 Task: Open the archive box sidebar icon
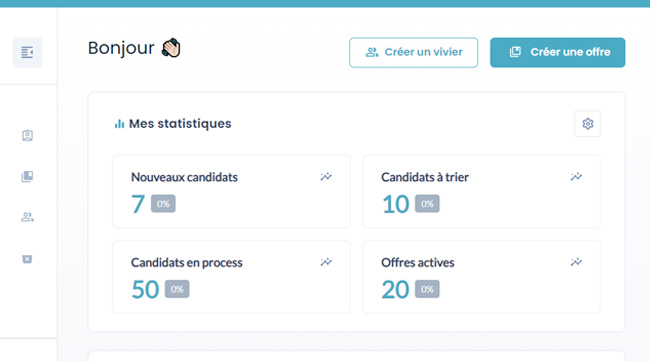pos(27,259)
